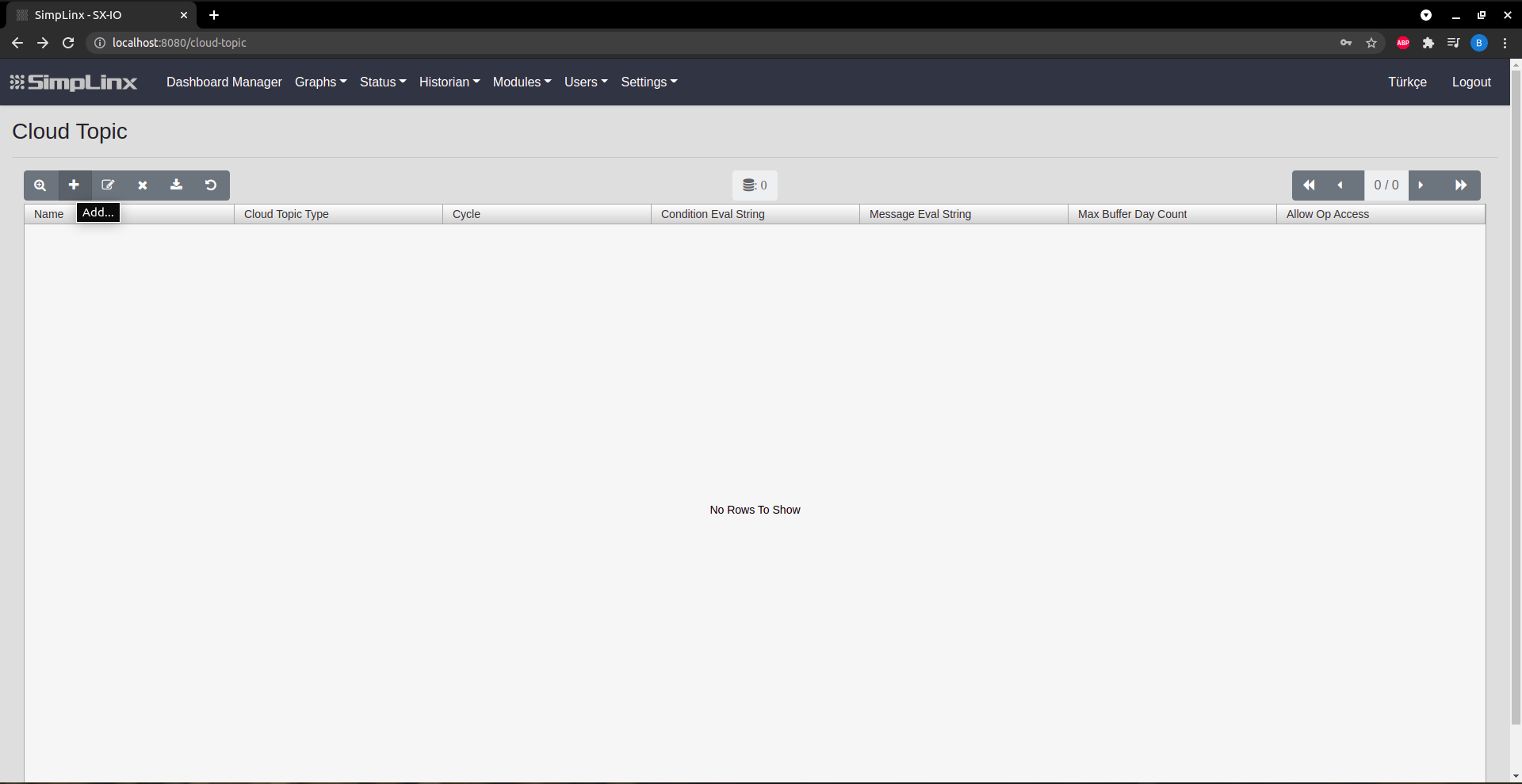
Task: Go to previous page arrow
Action: pos(1340,185)
